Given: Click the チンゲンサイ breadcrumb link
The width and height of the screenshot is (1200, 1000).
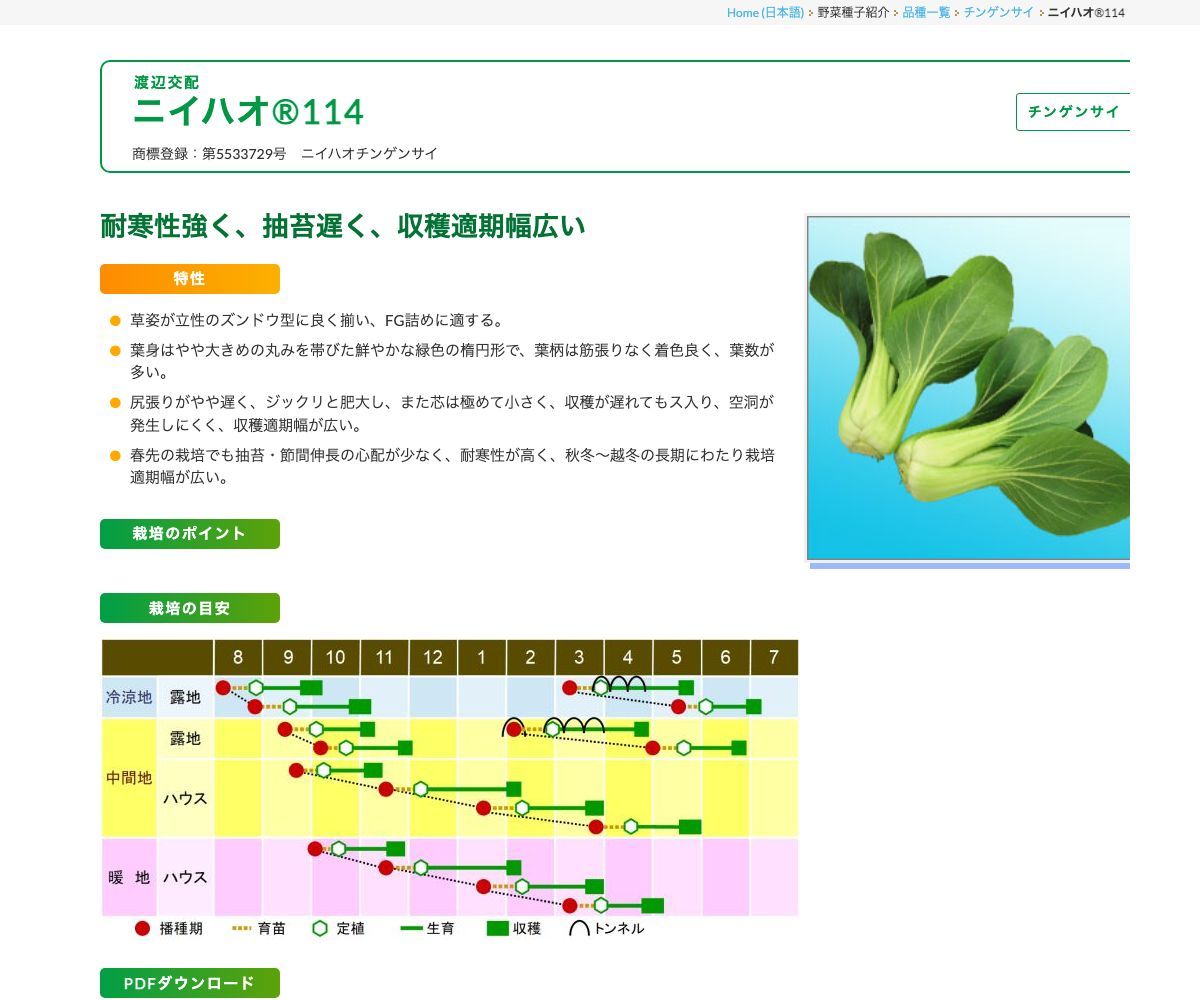Looking at the screenshot, I should click(998, 13).
